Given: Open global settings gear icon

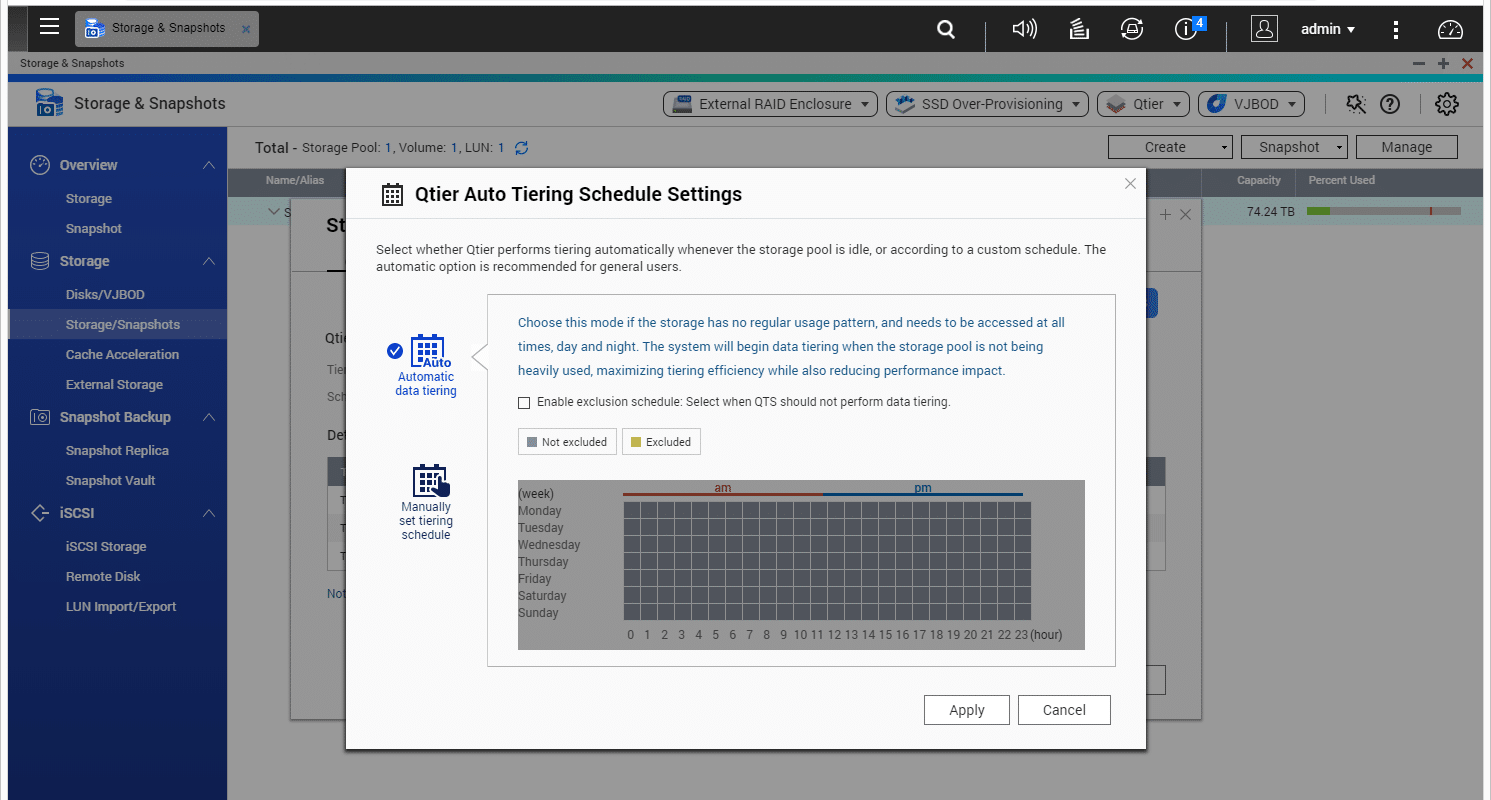Looking at the screenshot, I should [x=1447, y=104].
